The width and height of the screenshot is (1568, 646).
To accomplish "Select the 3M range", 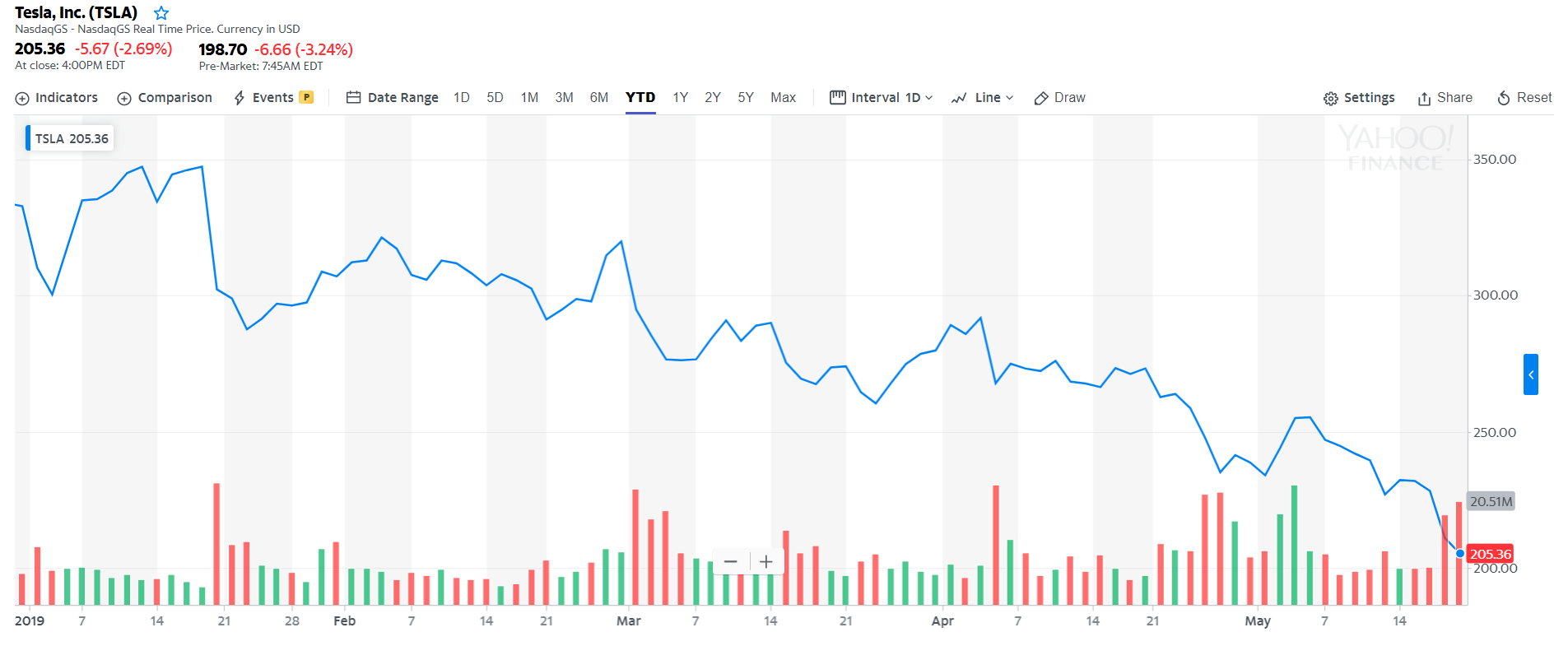I will [x=564, y=97].
